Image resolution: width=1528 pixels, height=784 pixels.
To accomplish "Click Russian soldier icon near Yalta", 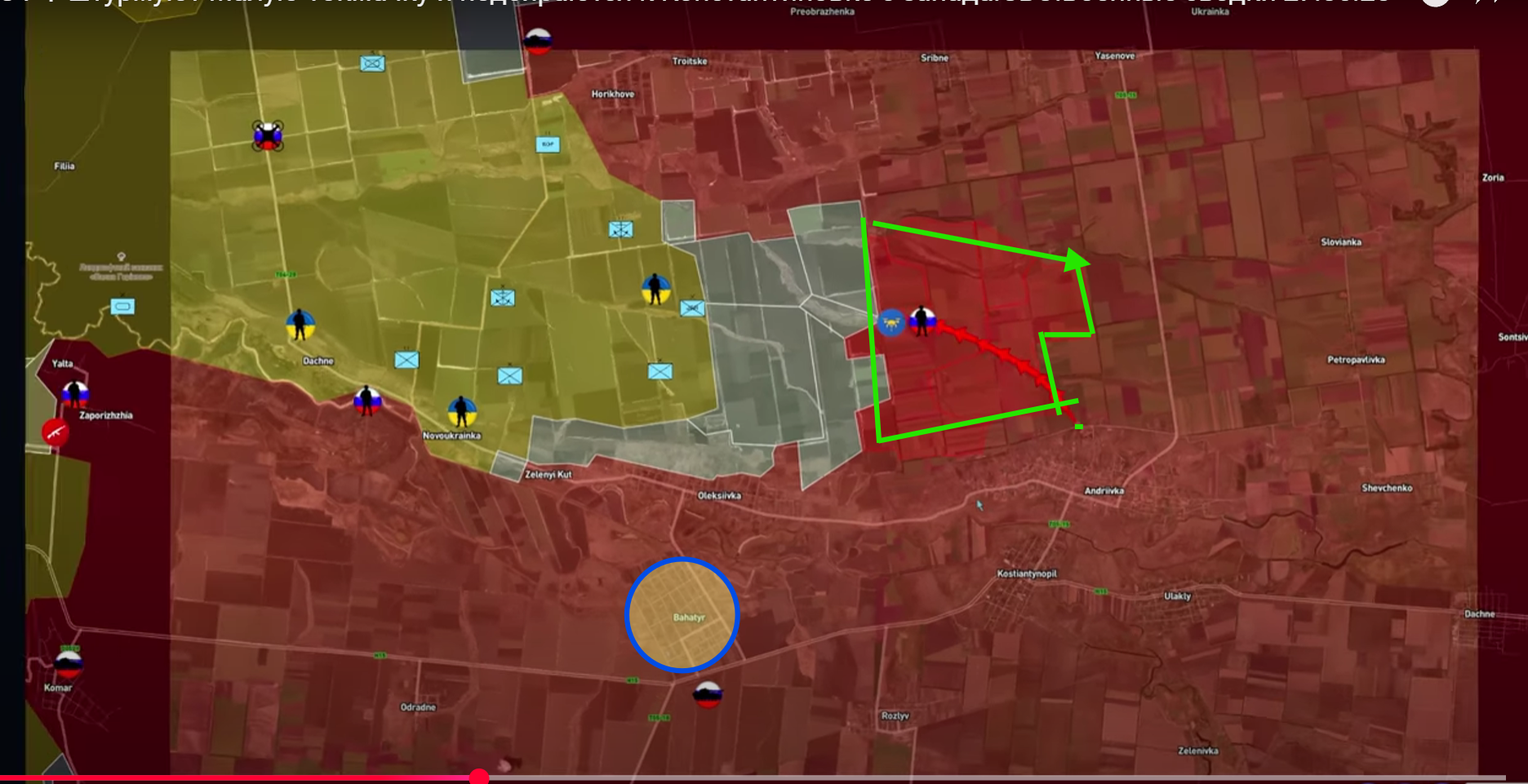I will [x=76, y=393].
